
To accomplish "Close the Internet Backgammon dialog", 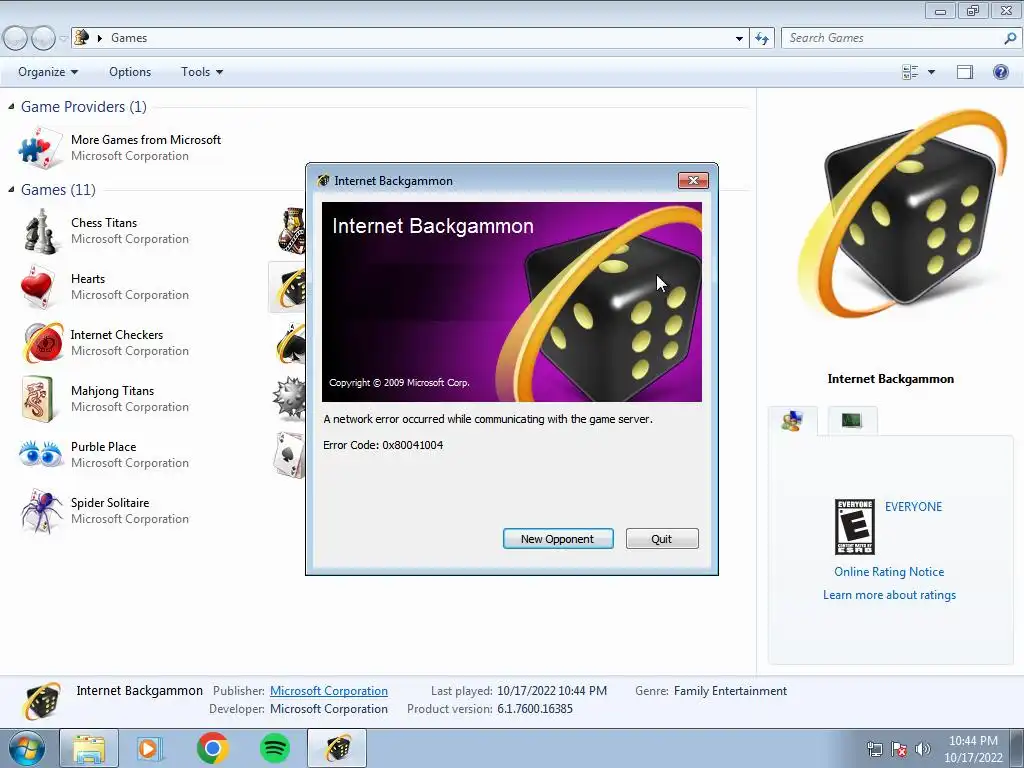I will (693, 181).
